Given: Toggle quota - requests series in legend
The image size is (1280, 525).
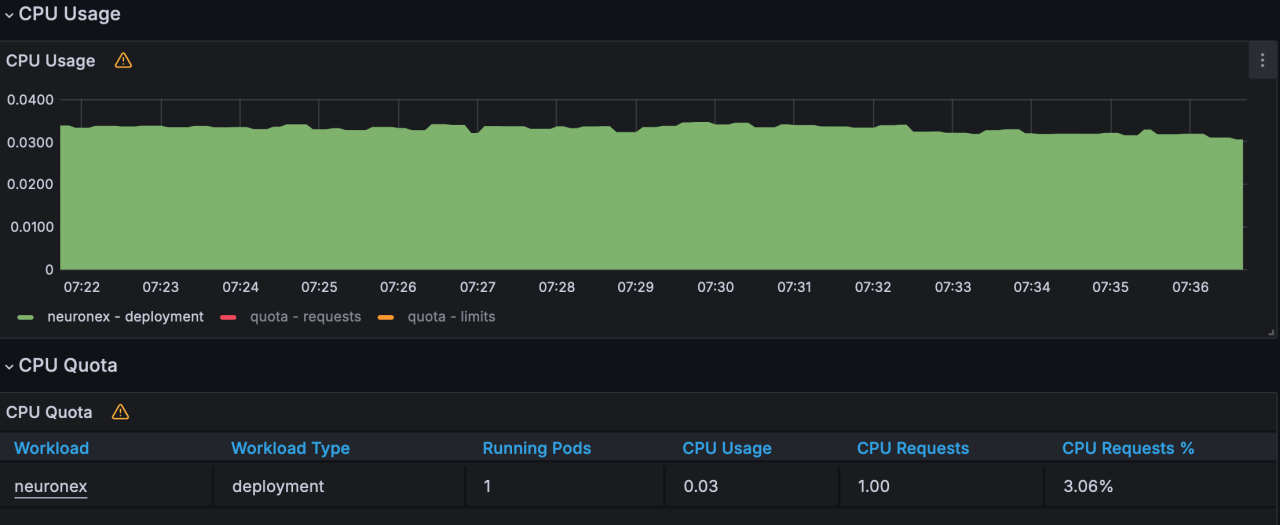Looking at the screenshot, I should click(x=305, y=317).
